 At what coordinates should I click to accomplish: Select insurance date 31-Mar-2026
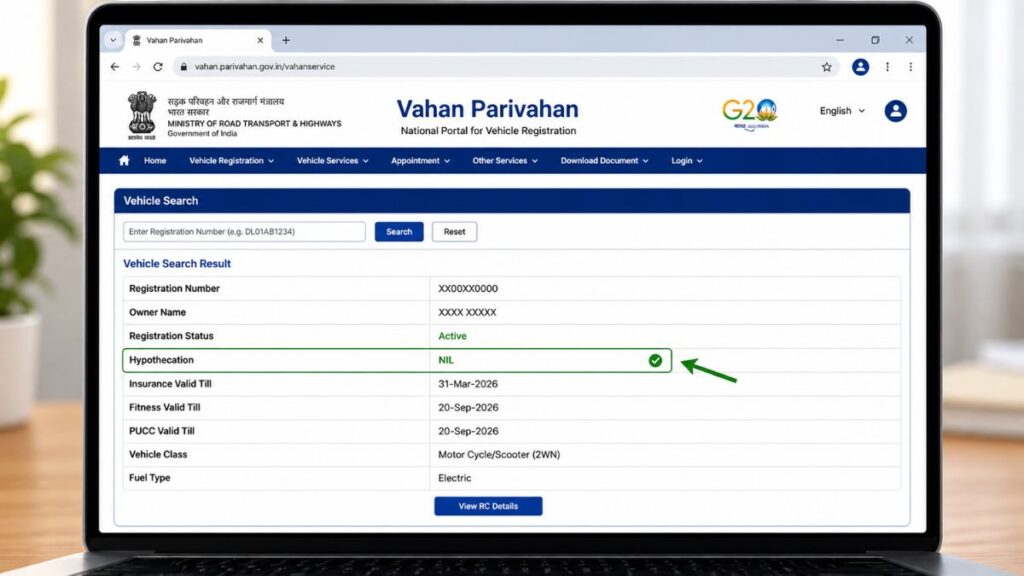tap(468, 384)
